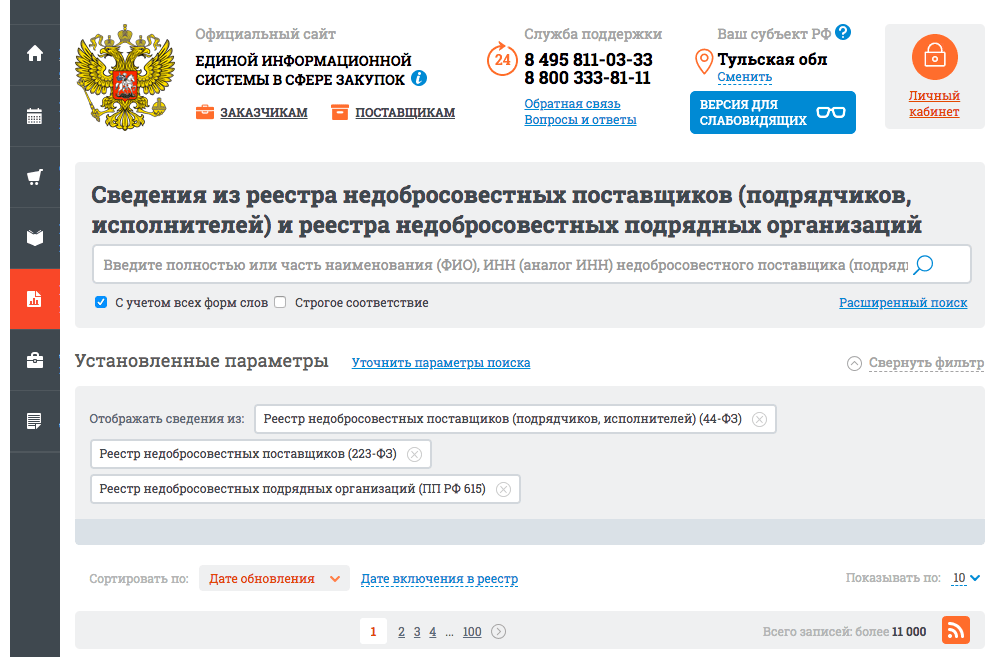Go to next page arrow icon
Viewport: 999px width, 657px height.
point(499,632)
